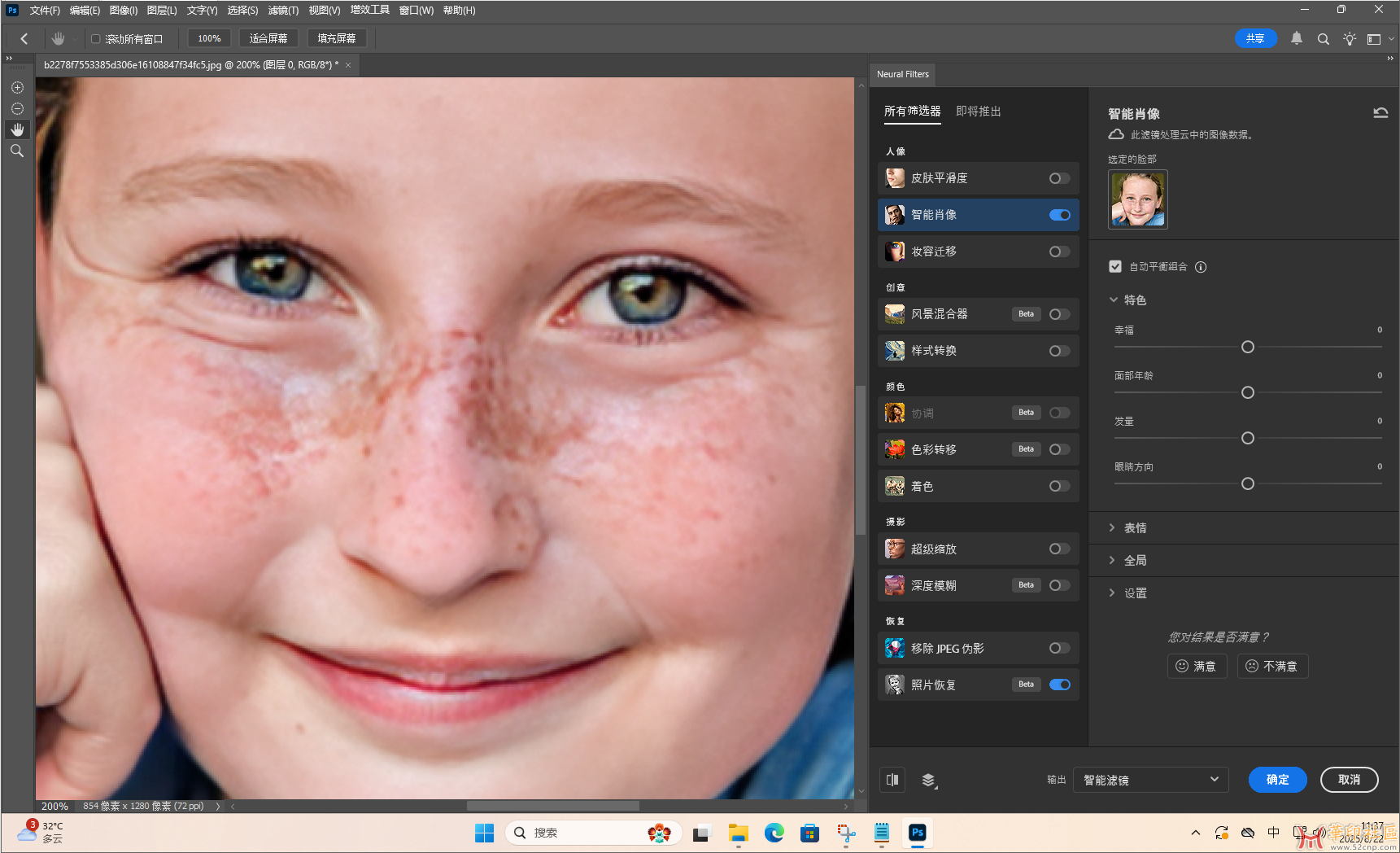
Task: Click the hand tool preset icon
Action: tap(58, 38)
